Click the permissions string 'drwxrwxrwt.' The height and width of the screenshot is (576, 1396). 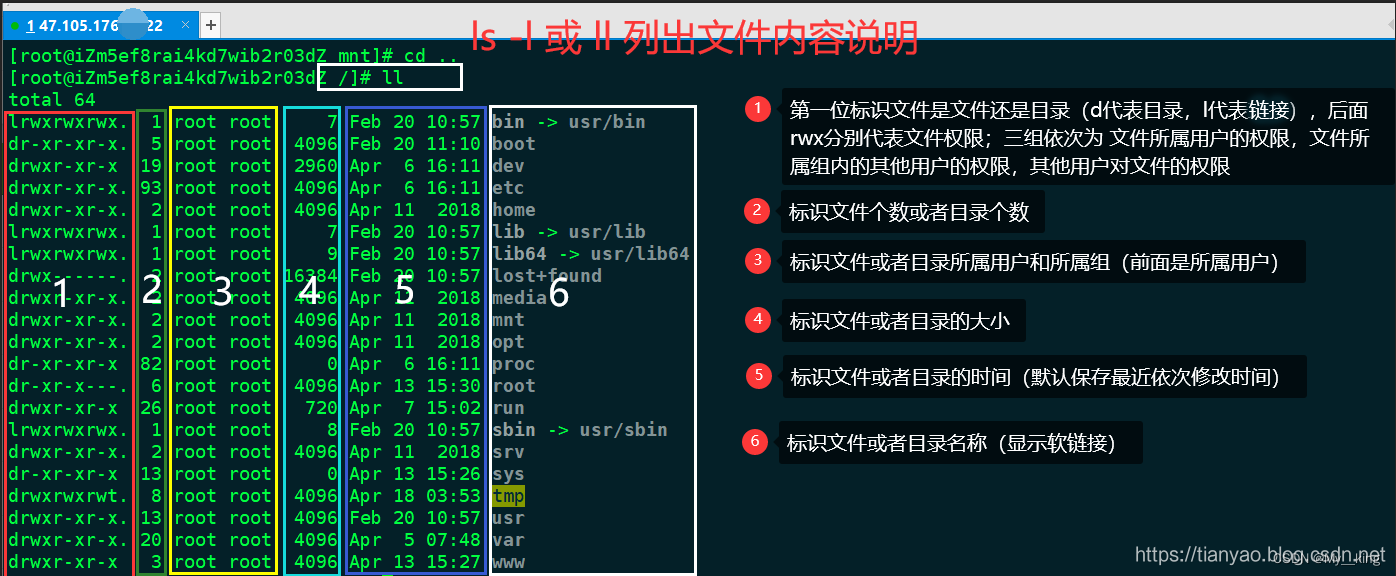point(68,496)
